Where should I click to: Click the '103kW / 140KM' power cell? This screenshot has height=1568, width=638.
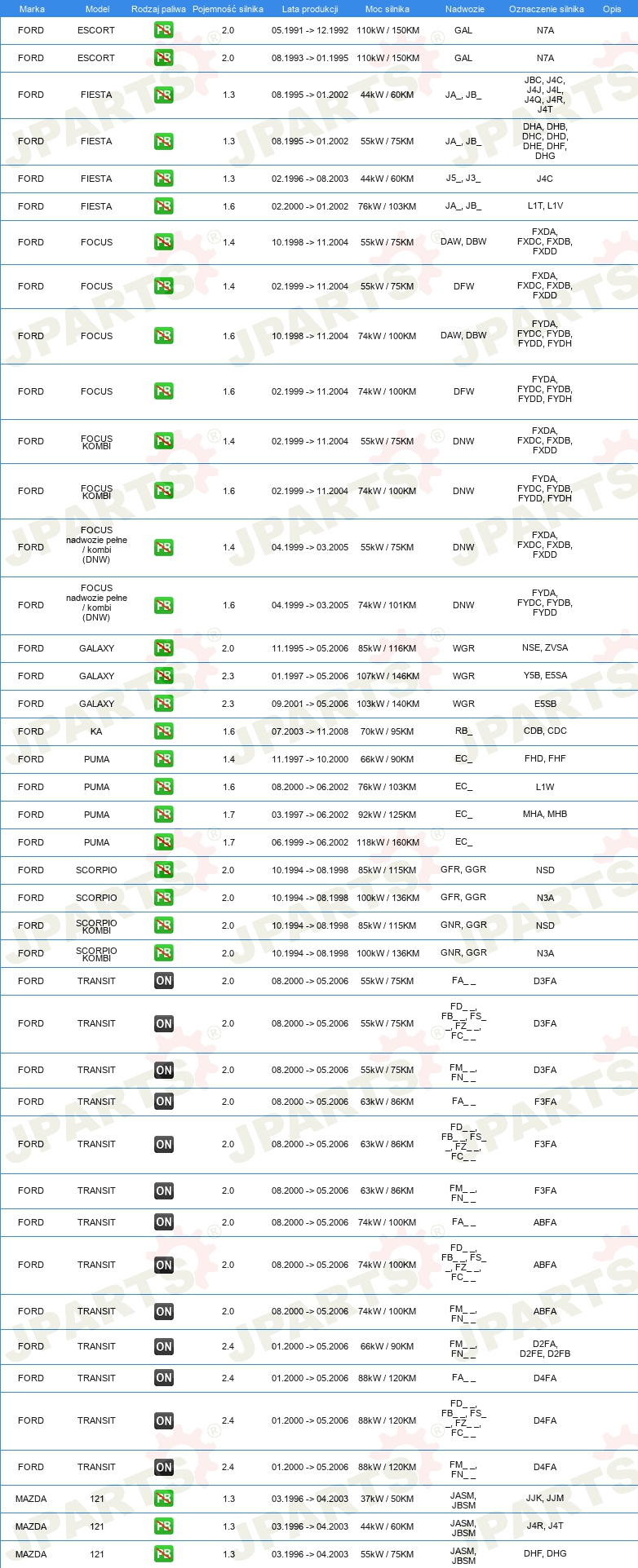pyautogui.click(x=388, y=704)
